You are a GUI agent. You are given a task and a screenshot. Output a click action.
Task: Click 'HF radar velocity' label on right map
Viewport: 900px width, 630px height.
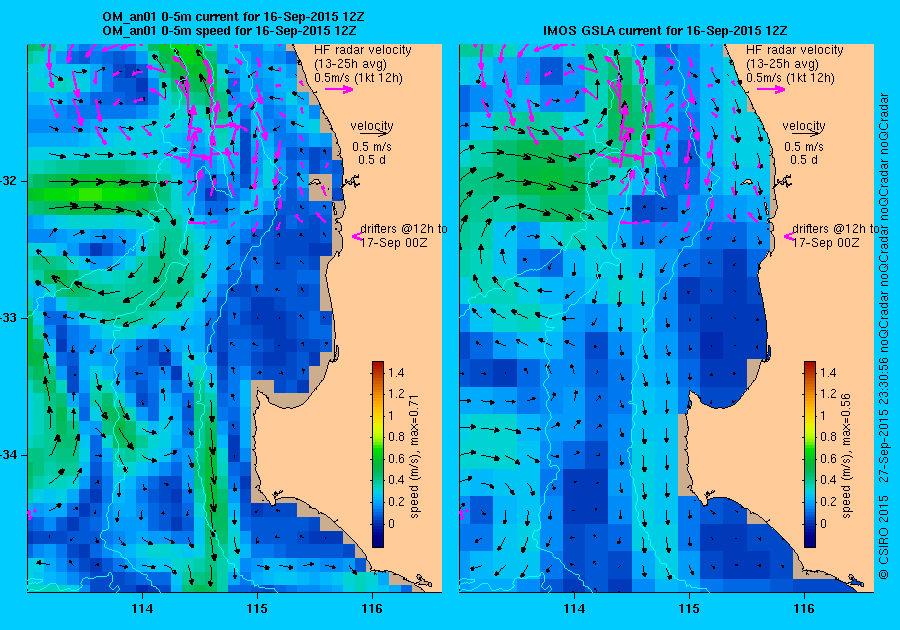point(795,50)
